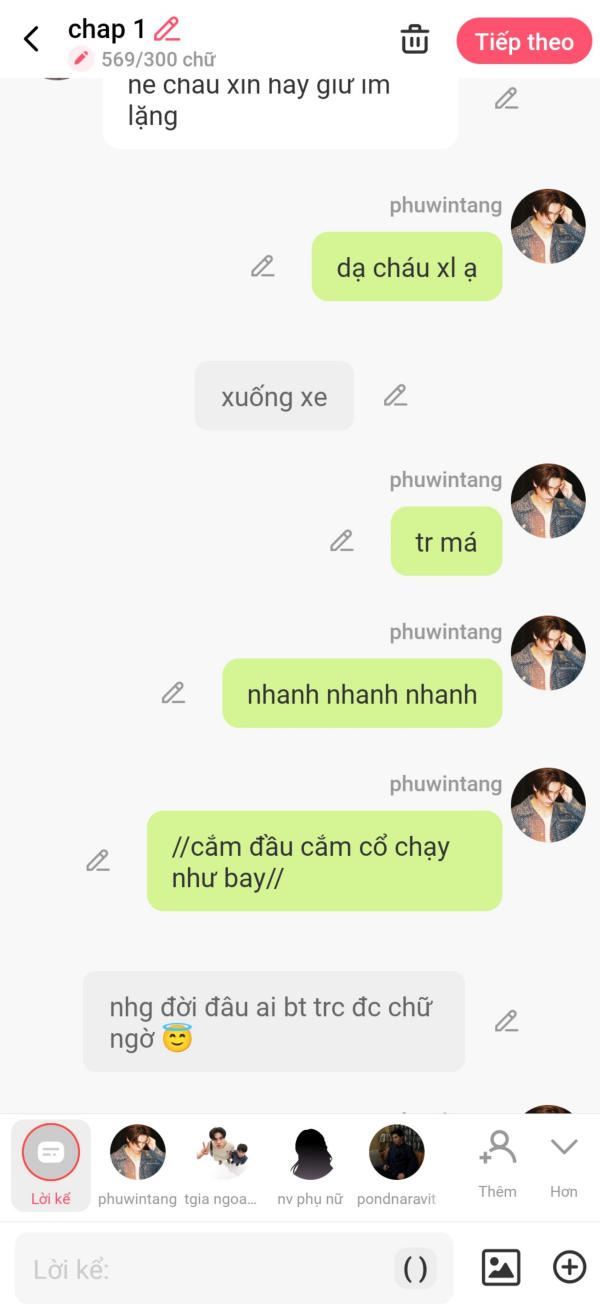
Task: Edit the 'xuống xe' narration message
Action: tap(395, 395)
